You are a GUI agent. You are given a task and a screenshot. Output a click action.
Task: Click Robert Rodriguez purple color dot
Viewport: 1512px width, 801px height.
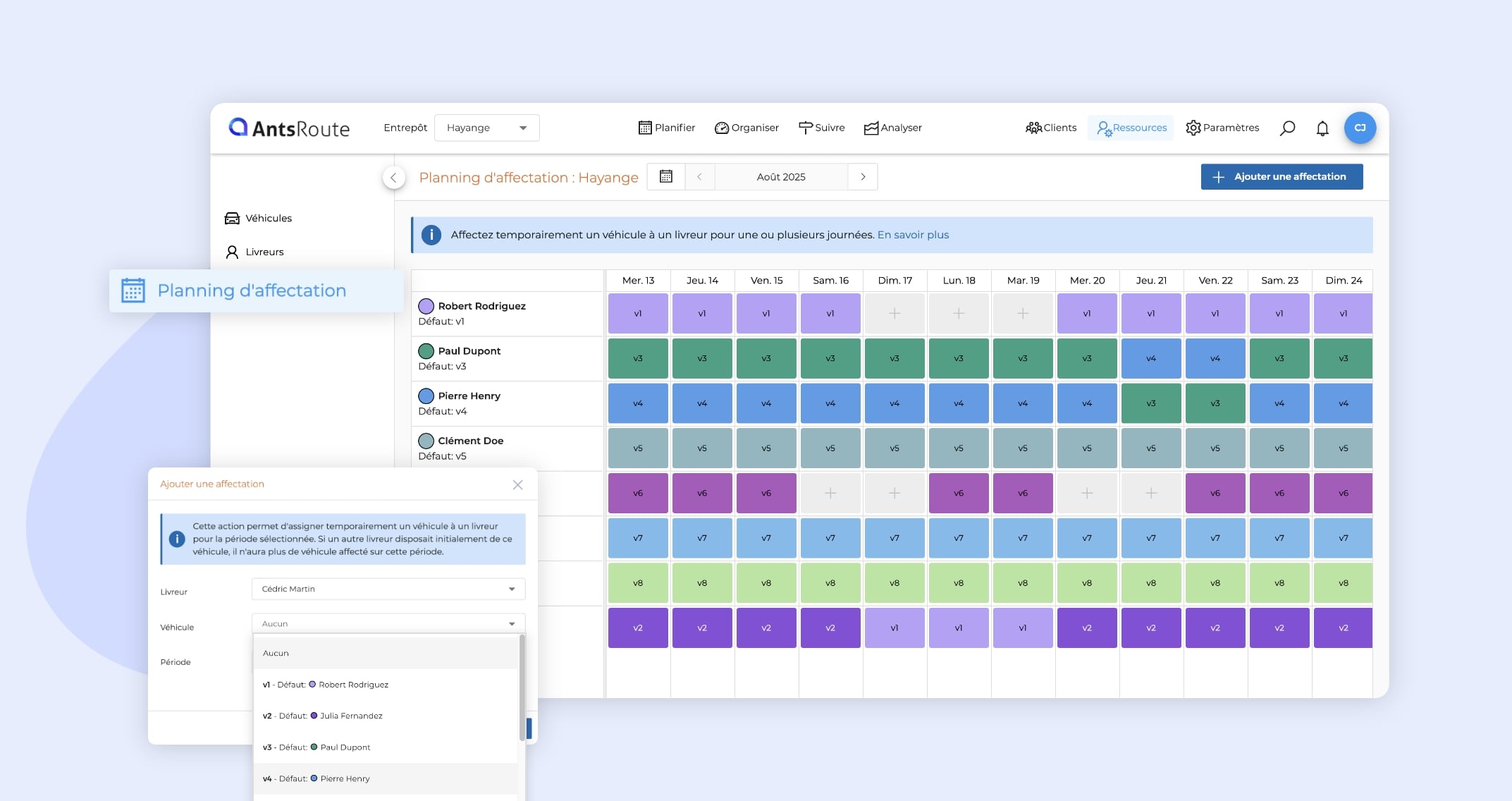[x=426, y=306]
